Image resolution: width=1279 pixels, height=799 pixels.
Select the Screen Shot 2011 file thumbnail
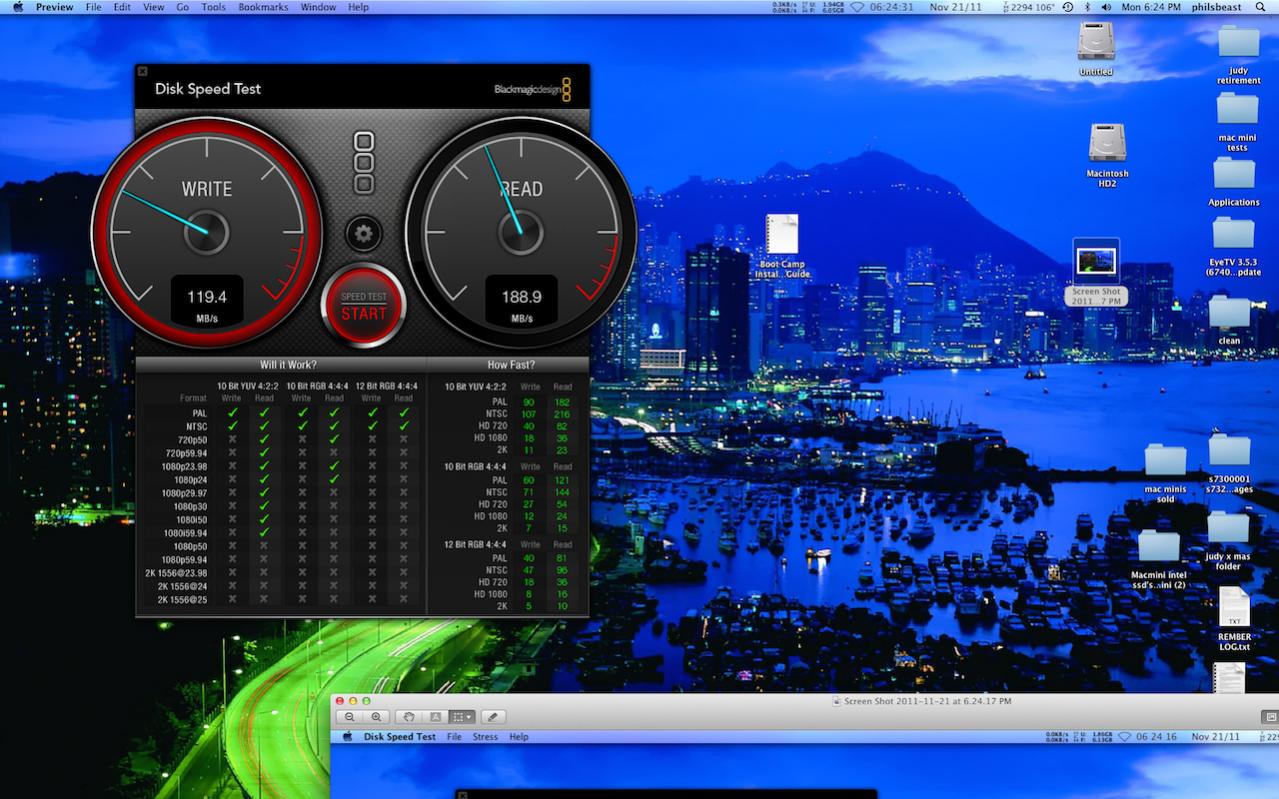pos(1096,272)
